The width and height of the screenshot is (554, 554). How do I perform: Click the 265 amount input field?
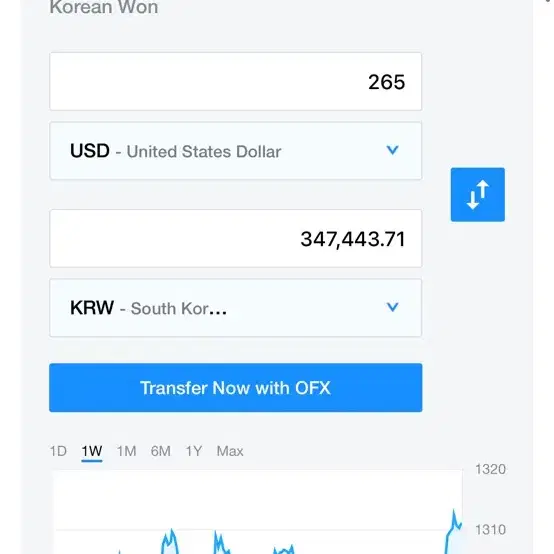(x=236, y=81)
